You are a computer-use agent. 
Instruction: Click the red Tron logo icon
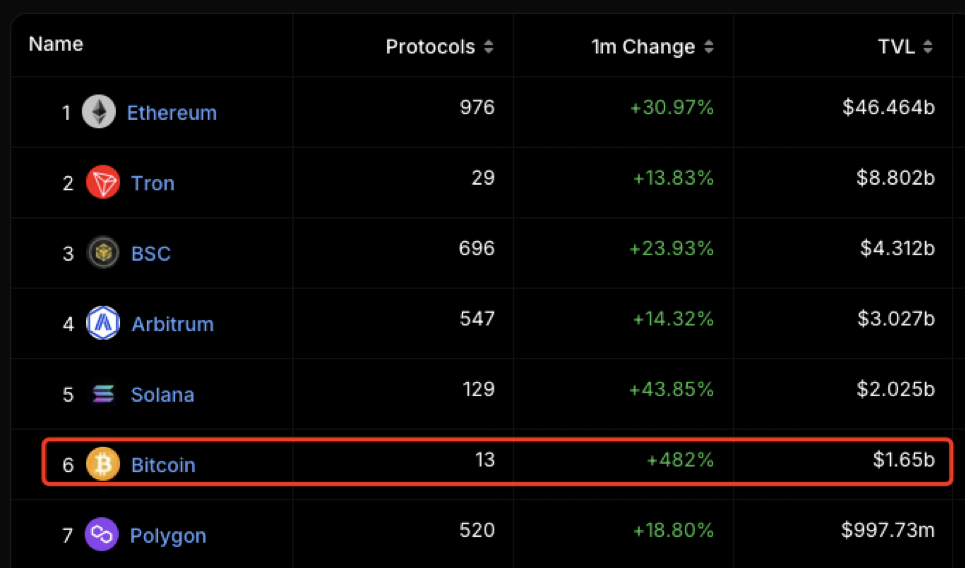[102, 182]
